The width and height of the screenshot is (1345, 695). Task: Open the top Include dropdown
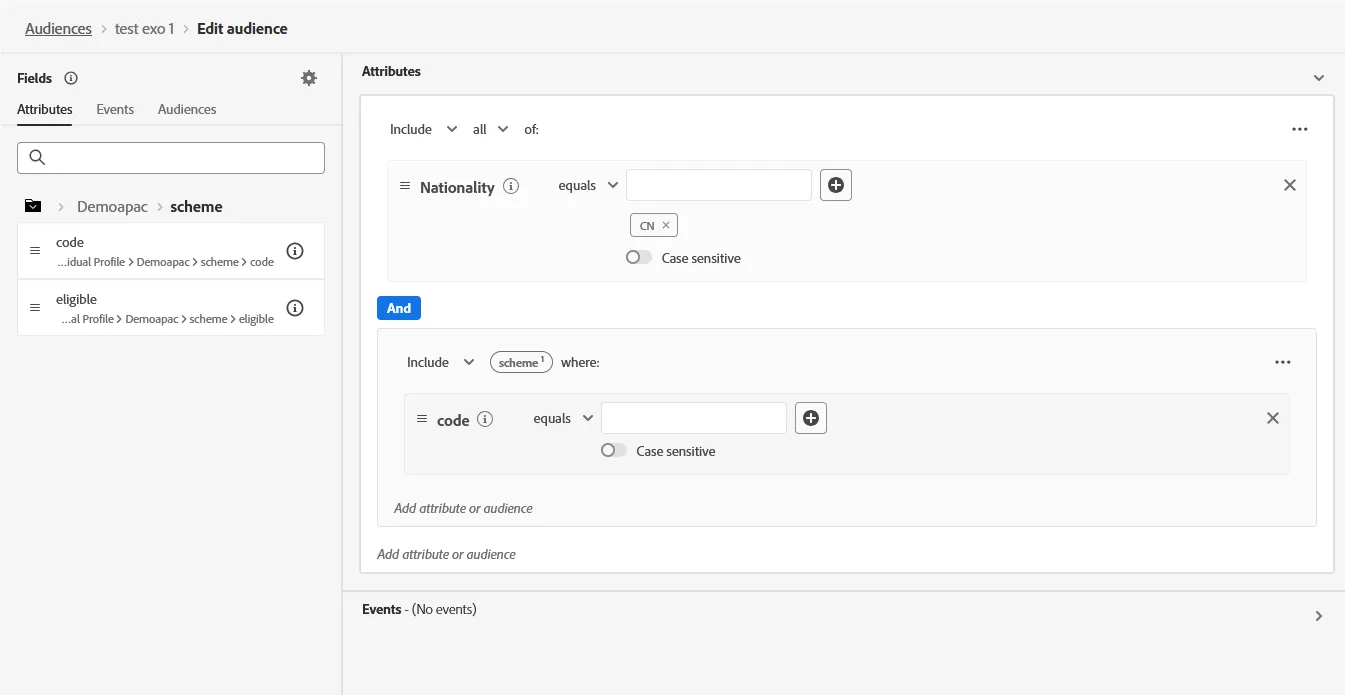(423, 129)
